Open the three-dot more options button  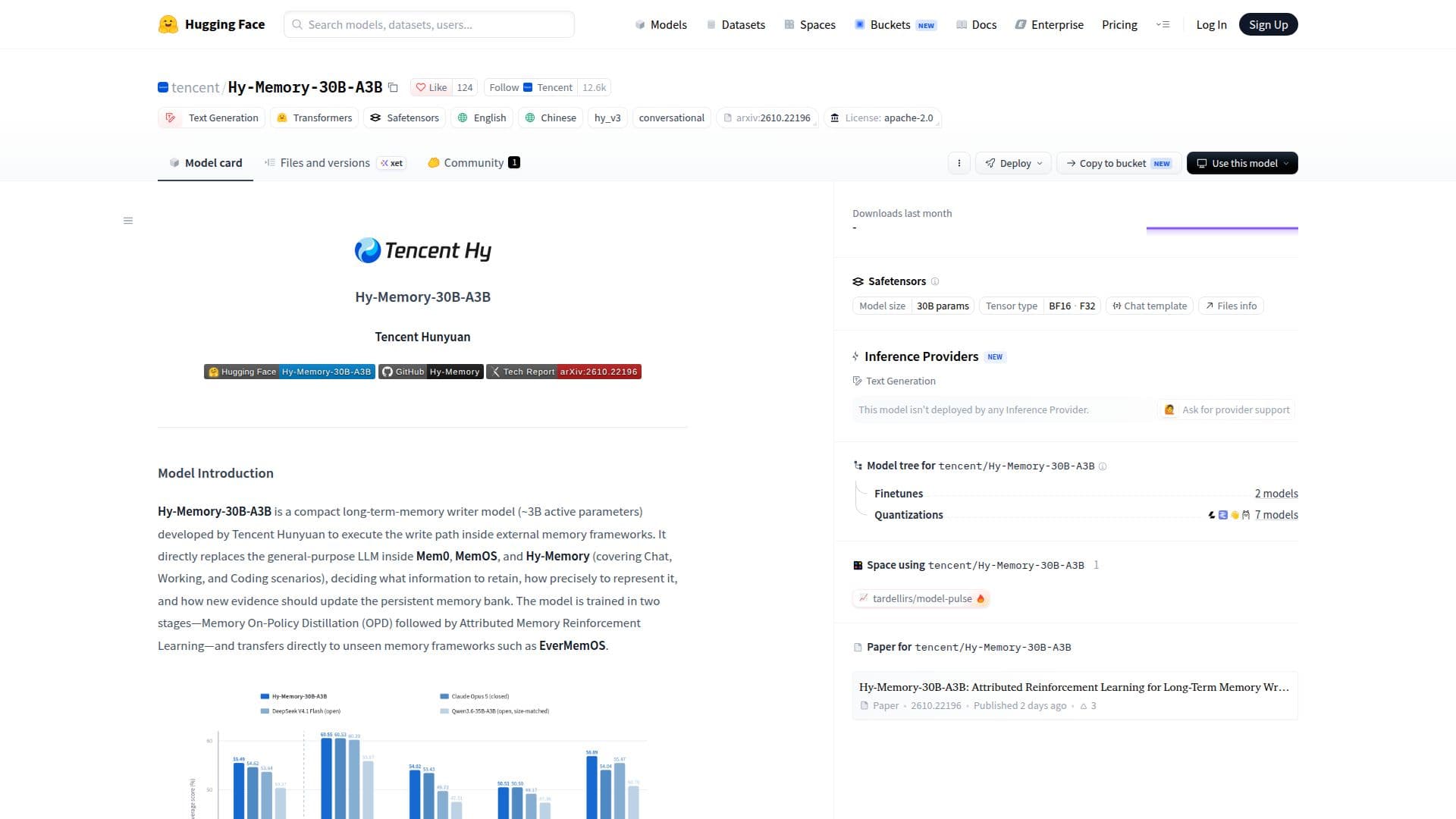point(959,163)
